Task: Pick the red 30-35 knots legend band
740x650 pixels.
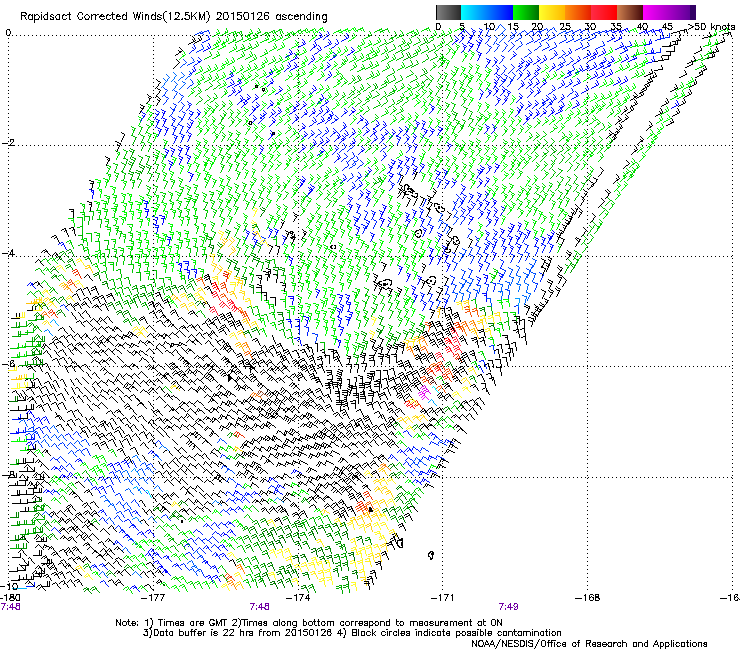Action: coord(604,12)
